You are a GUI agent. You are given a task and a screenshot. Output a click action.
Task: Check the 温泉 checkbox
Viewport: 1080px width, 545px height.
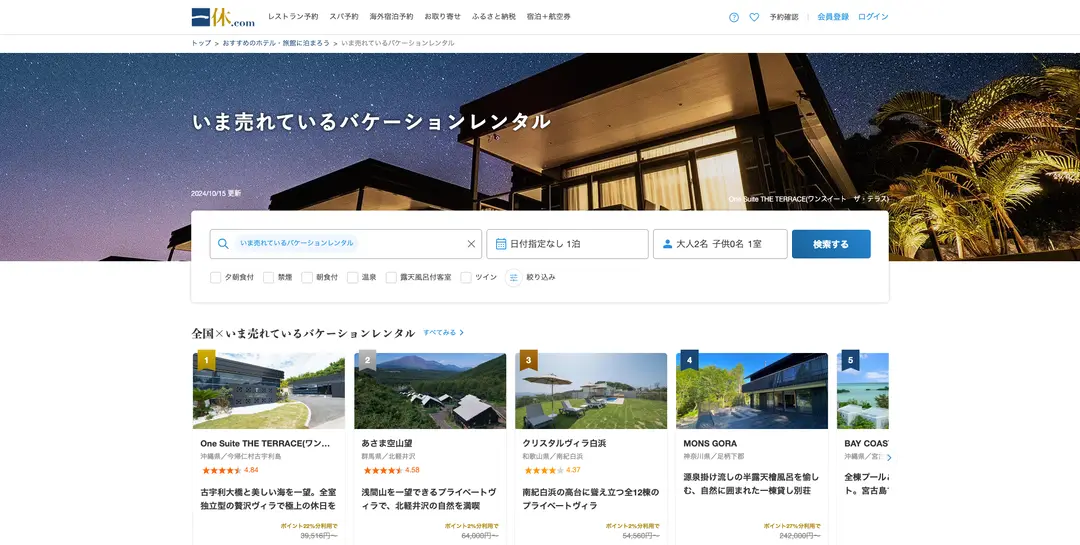[x=353, y=278]
